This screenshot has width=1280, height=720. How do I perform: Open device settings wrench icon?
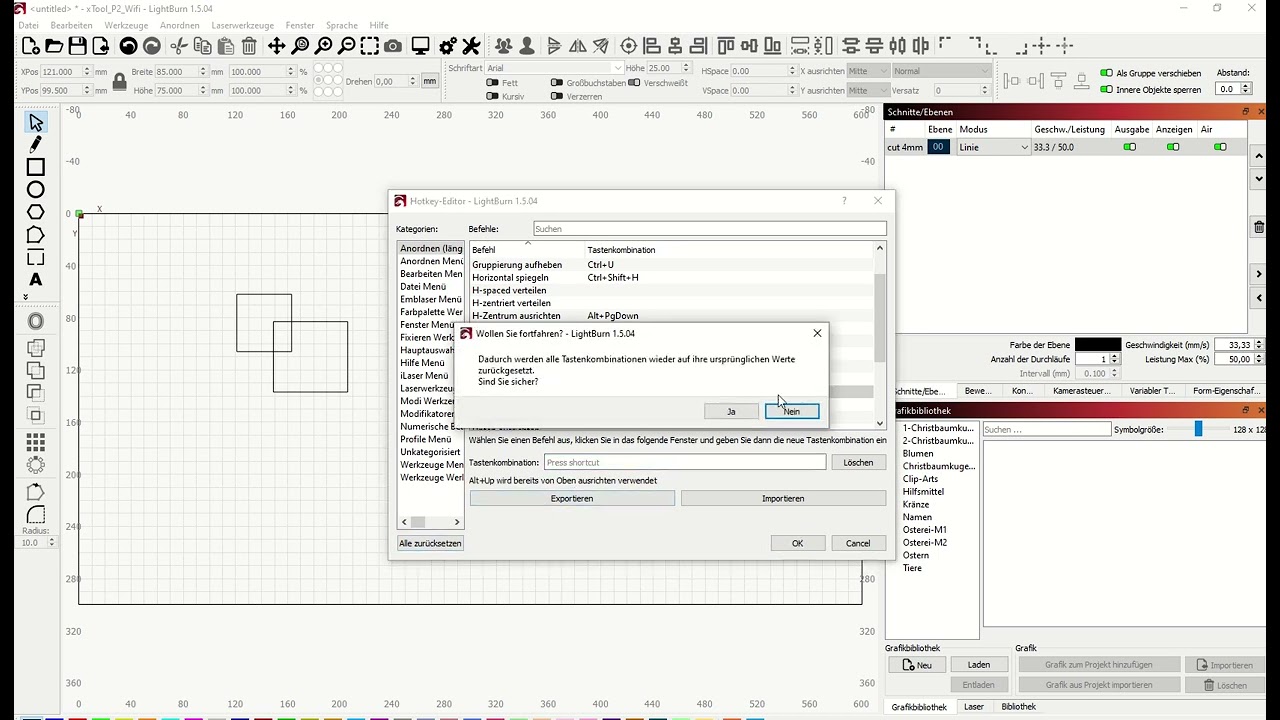pyautogui.click(x=471, y=46)
